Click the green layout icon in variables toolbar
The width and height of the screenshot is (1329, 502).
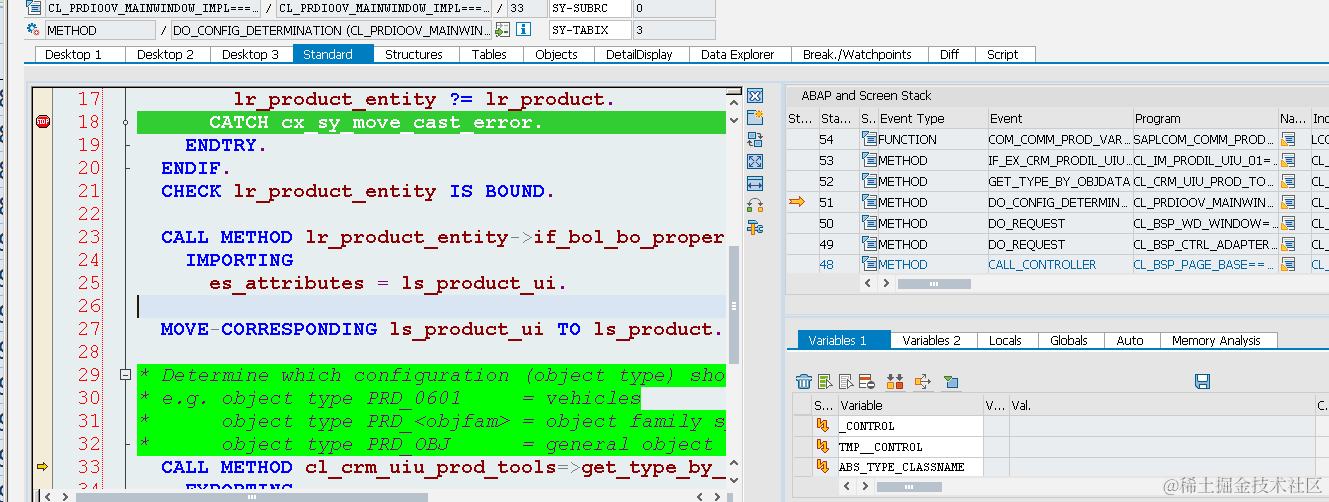point(950,382)
